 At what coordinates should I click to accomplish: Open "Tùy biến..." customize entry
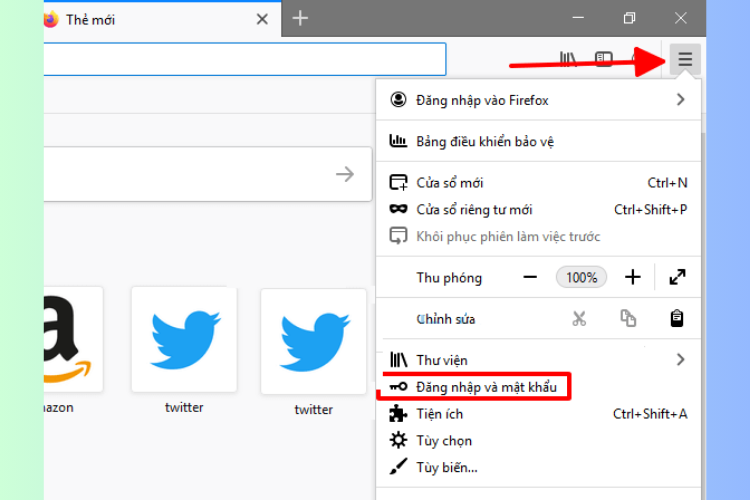(538, 467)
